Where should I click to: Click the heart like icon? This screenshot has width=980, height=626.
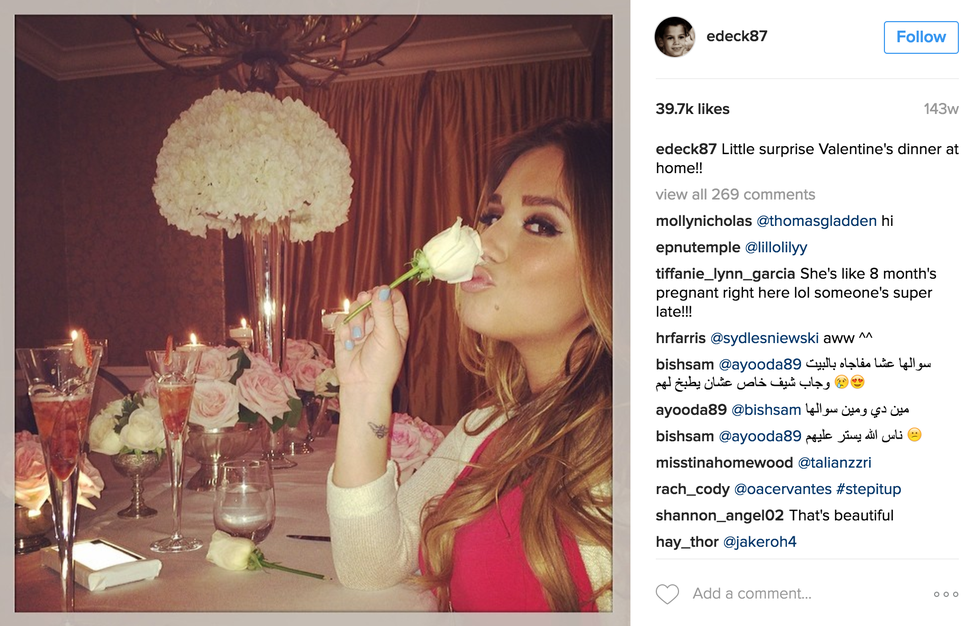click(667, 594)
